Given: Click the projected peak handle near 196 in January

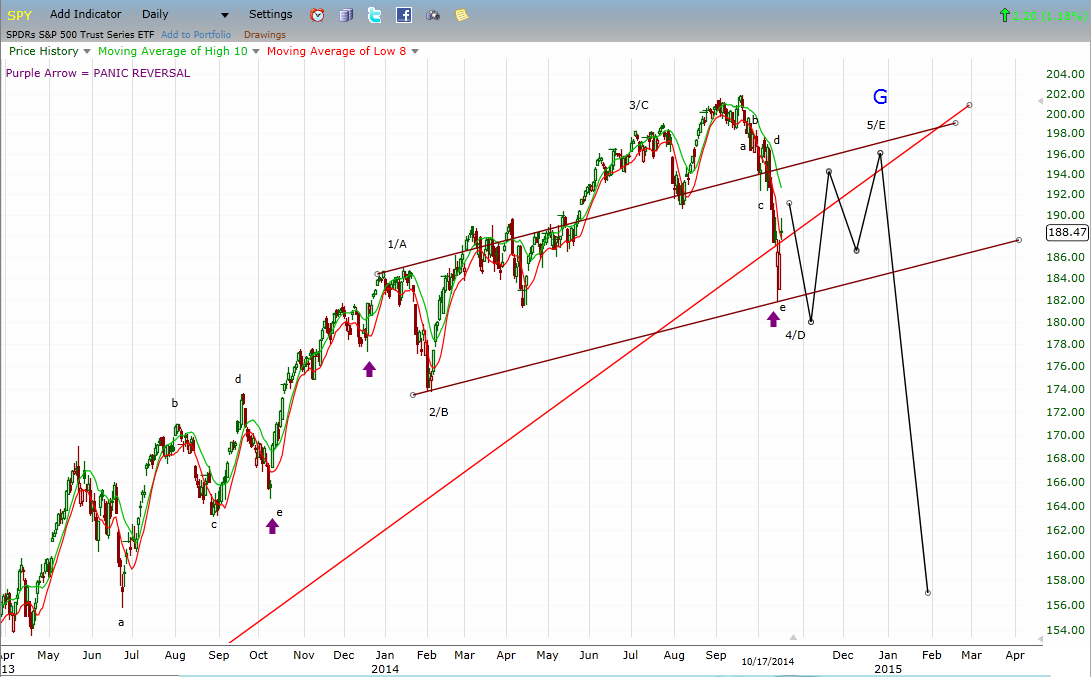Looking at the screenshot, I should tap(881, 153).
